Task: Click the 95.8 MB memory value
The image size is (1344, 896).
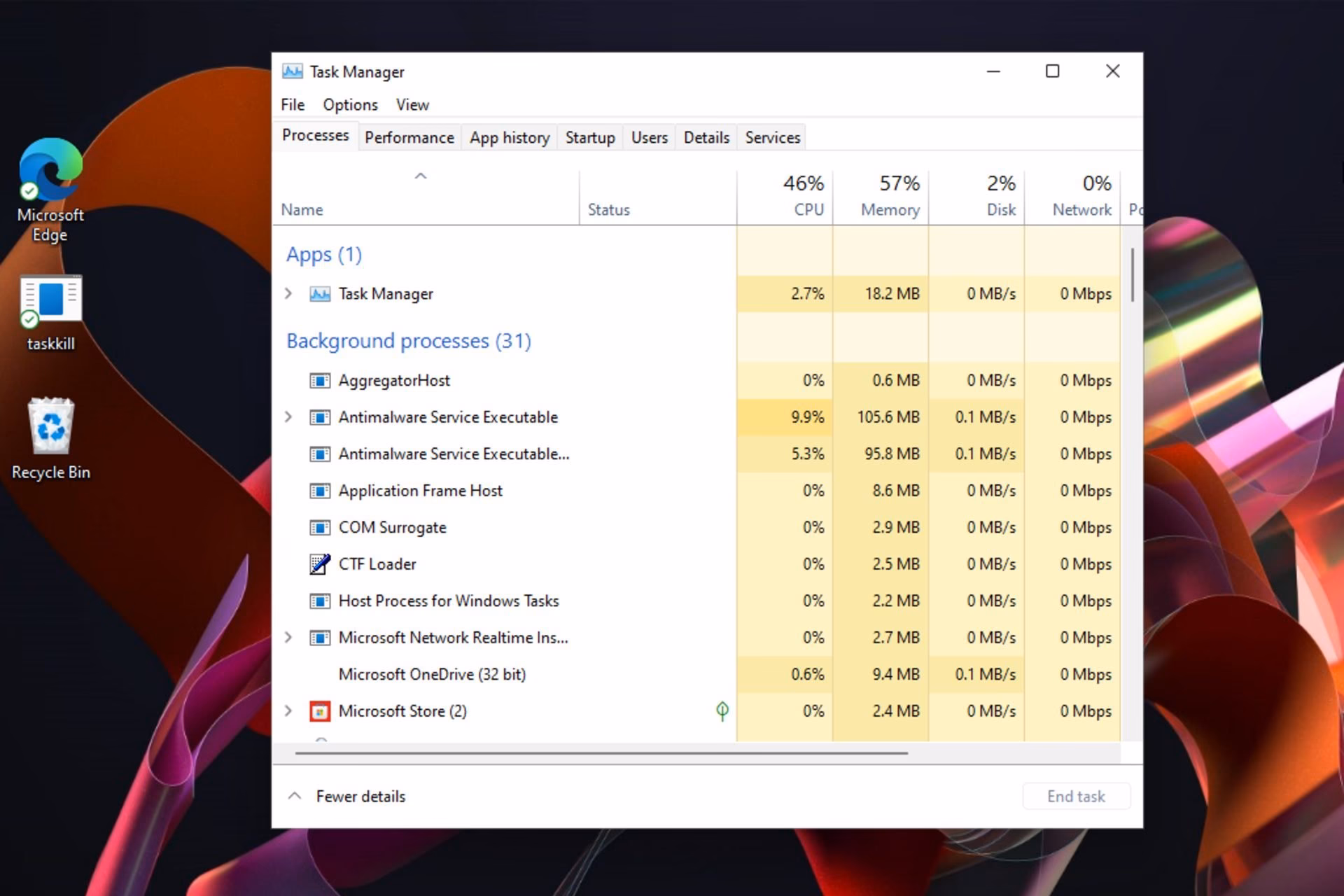Action: (892, 454)
